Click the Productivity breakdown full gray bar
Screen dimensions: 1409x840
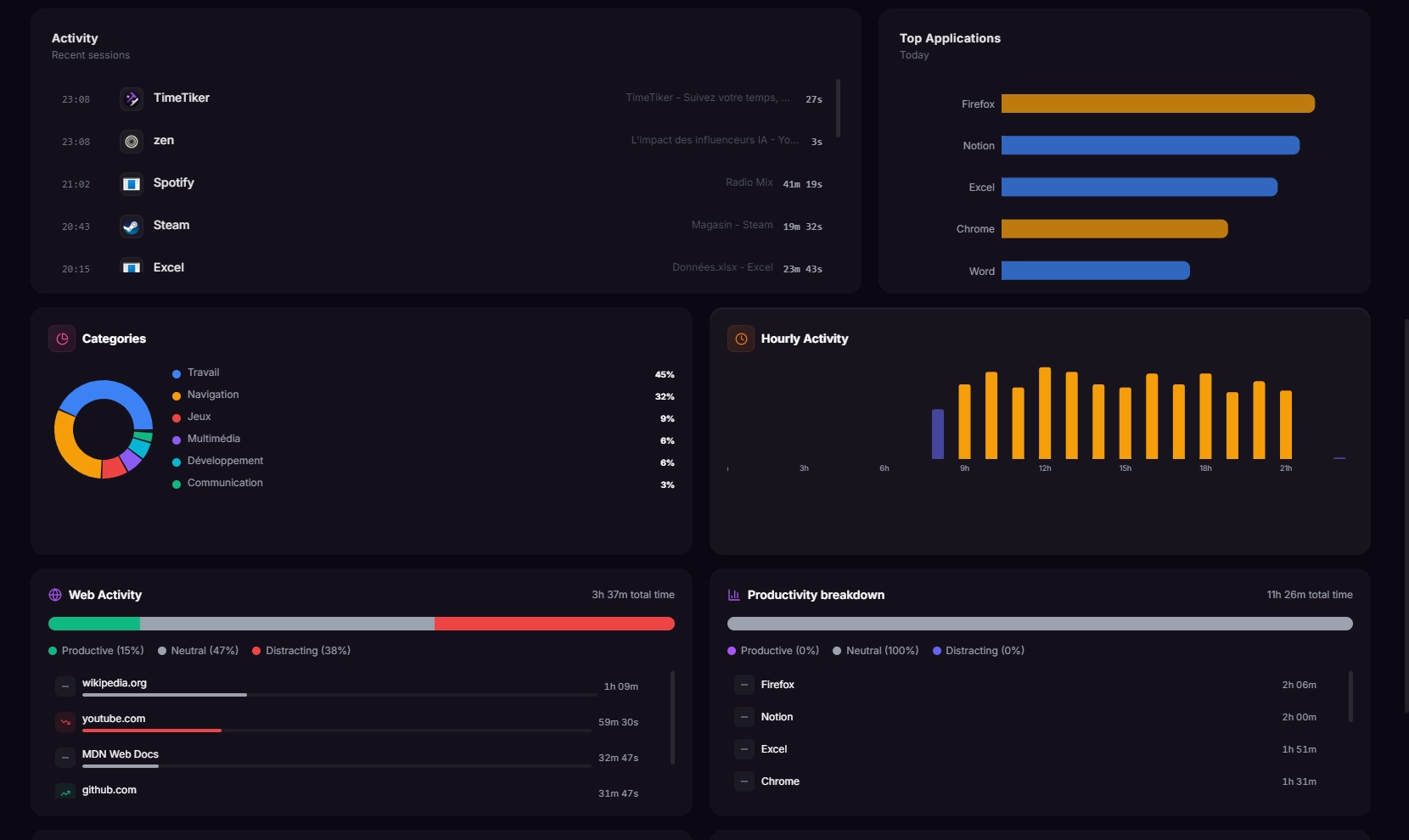pos(1040,624)
